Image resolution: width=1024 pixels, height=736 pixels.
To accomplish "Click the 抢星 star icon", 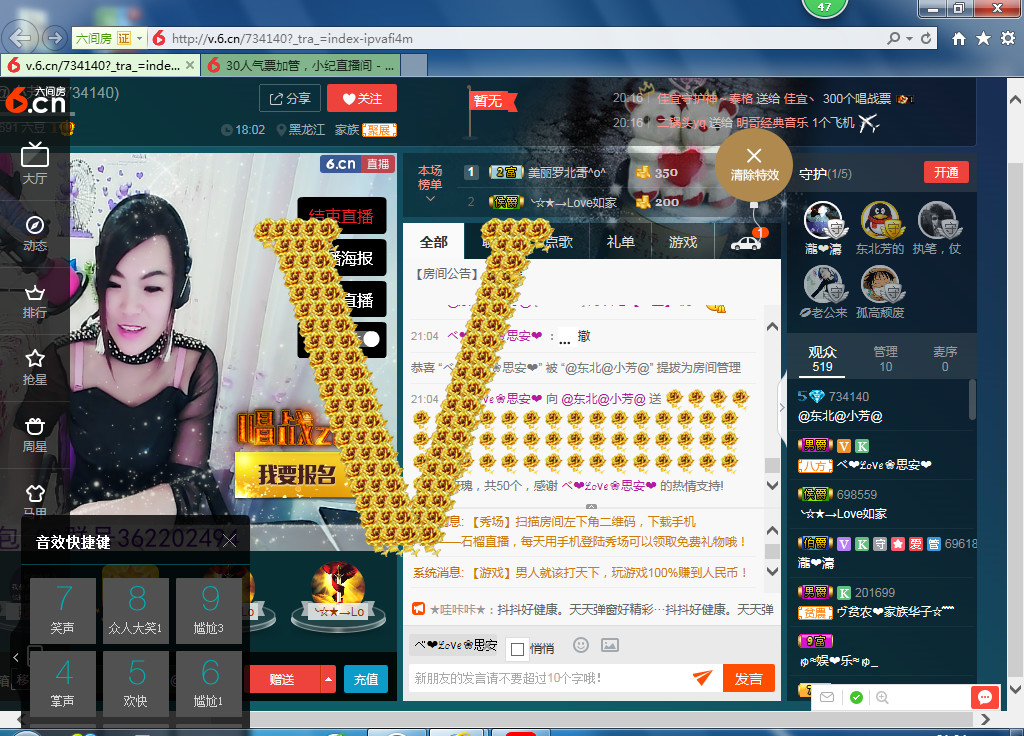I will coord(35,367).
